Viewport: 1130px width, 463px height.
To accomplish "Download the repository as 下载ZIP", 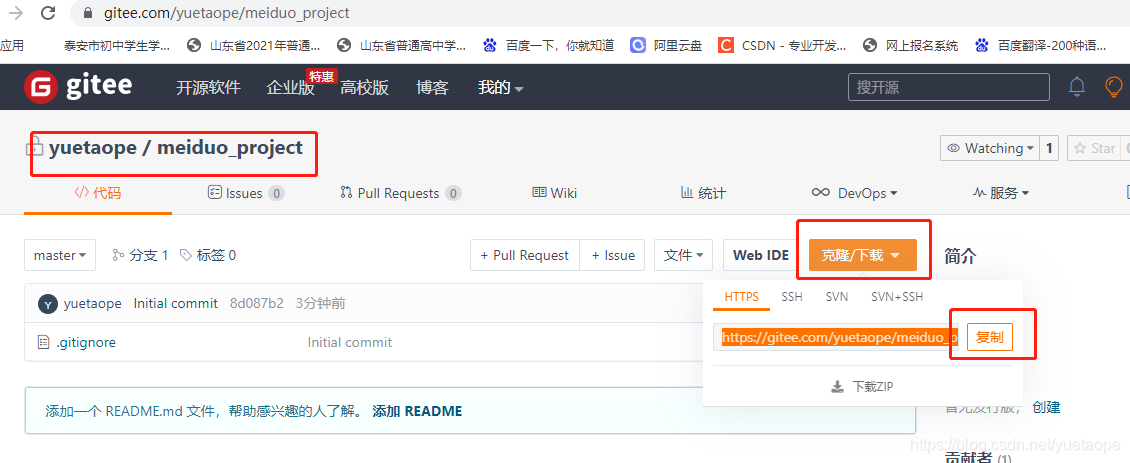I will click(x=862, y=387).
